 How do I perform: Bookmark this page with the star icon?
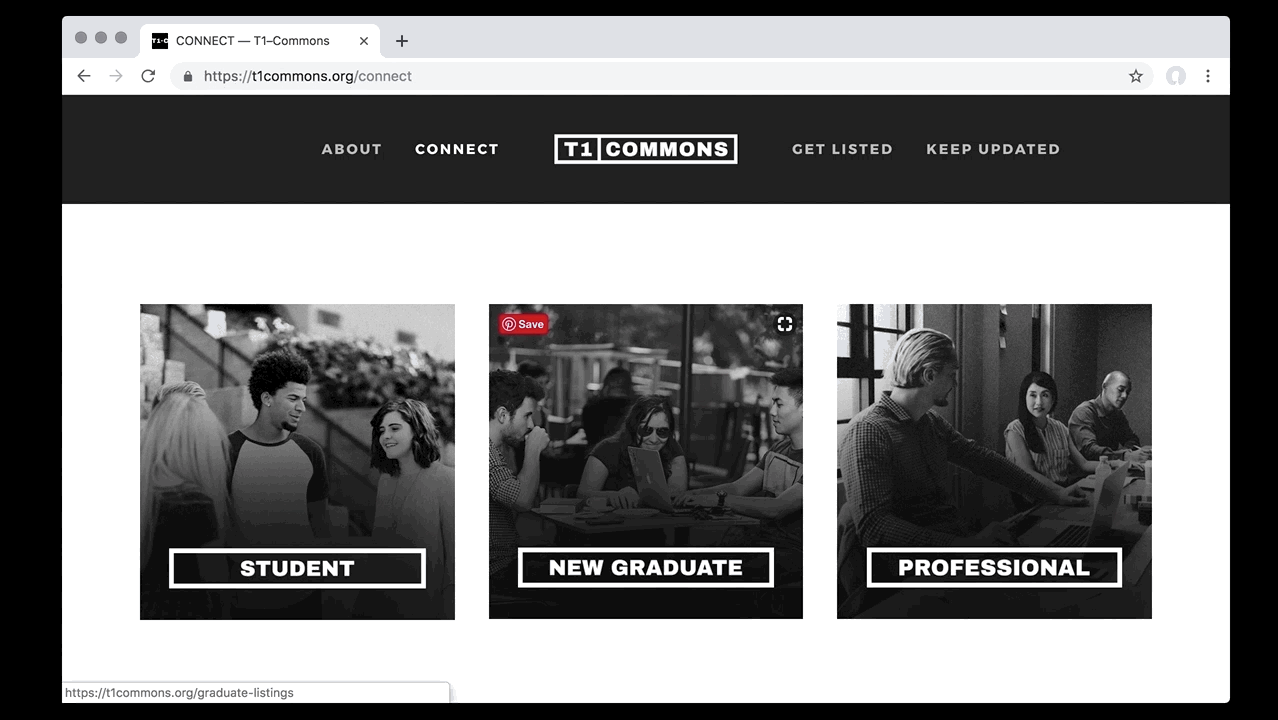pos(1136,76)
